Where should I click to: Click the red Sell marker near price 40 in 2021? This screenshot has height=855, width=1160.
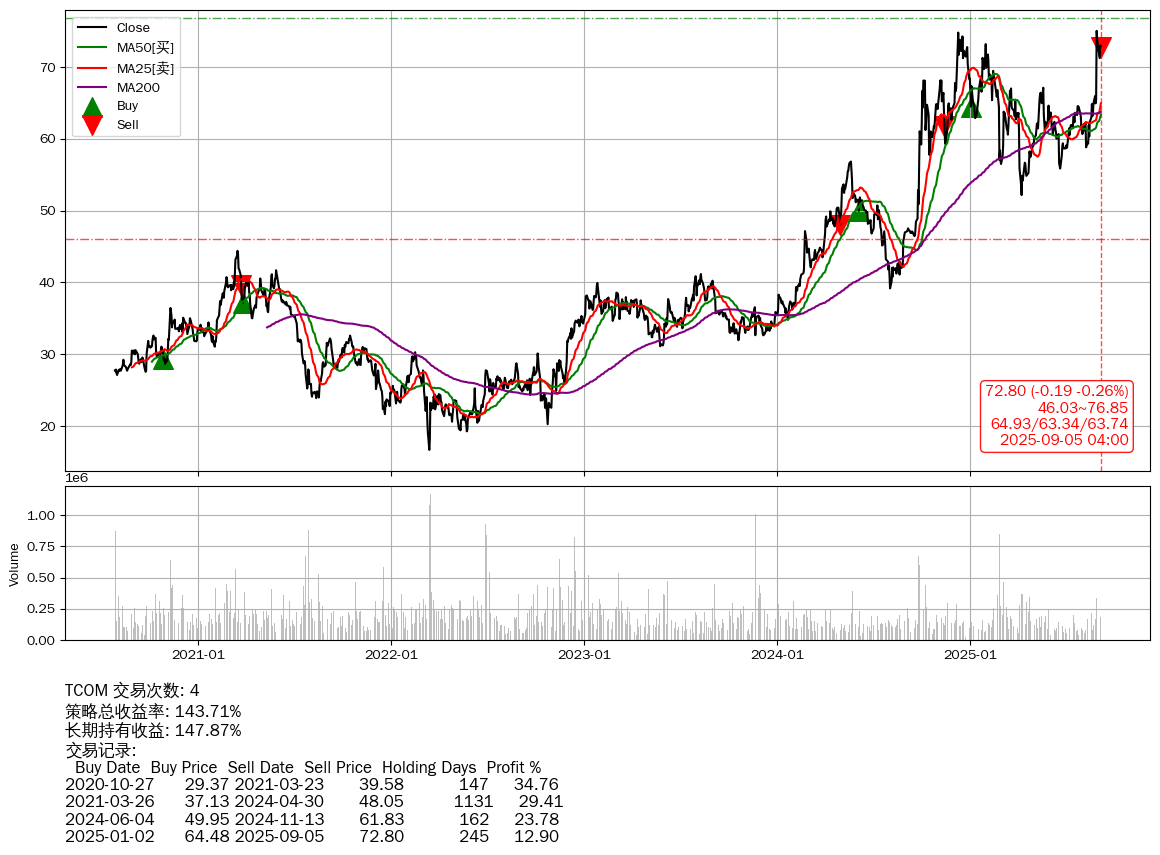(241, 285)
